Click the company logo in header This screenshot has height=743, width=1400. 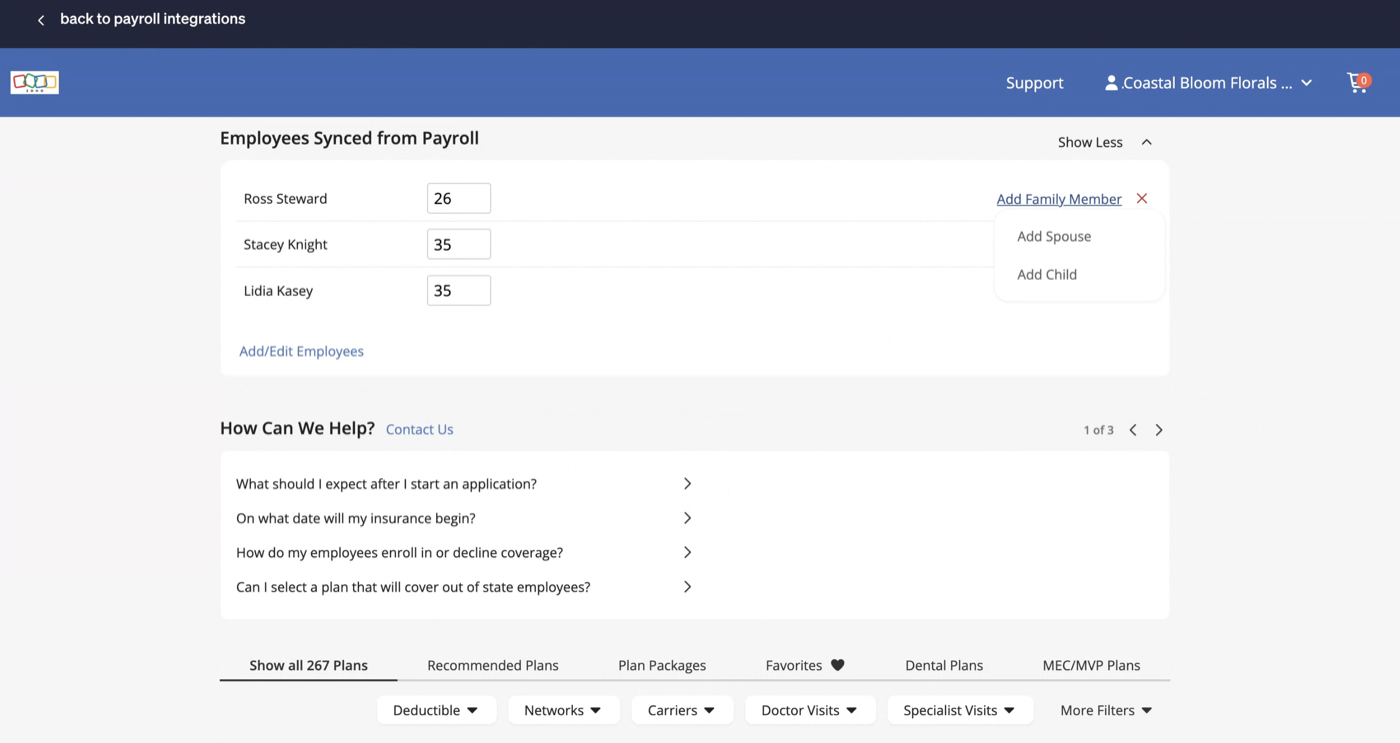pyautogui.click(x=35, y=82)
